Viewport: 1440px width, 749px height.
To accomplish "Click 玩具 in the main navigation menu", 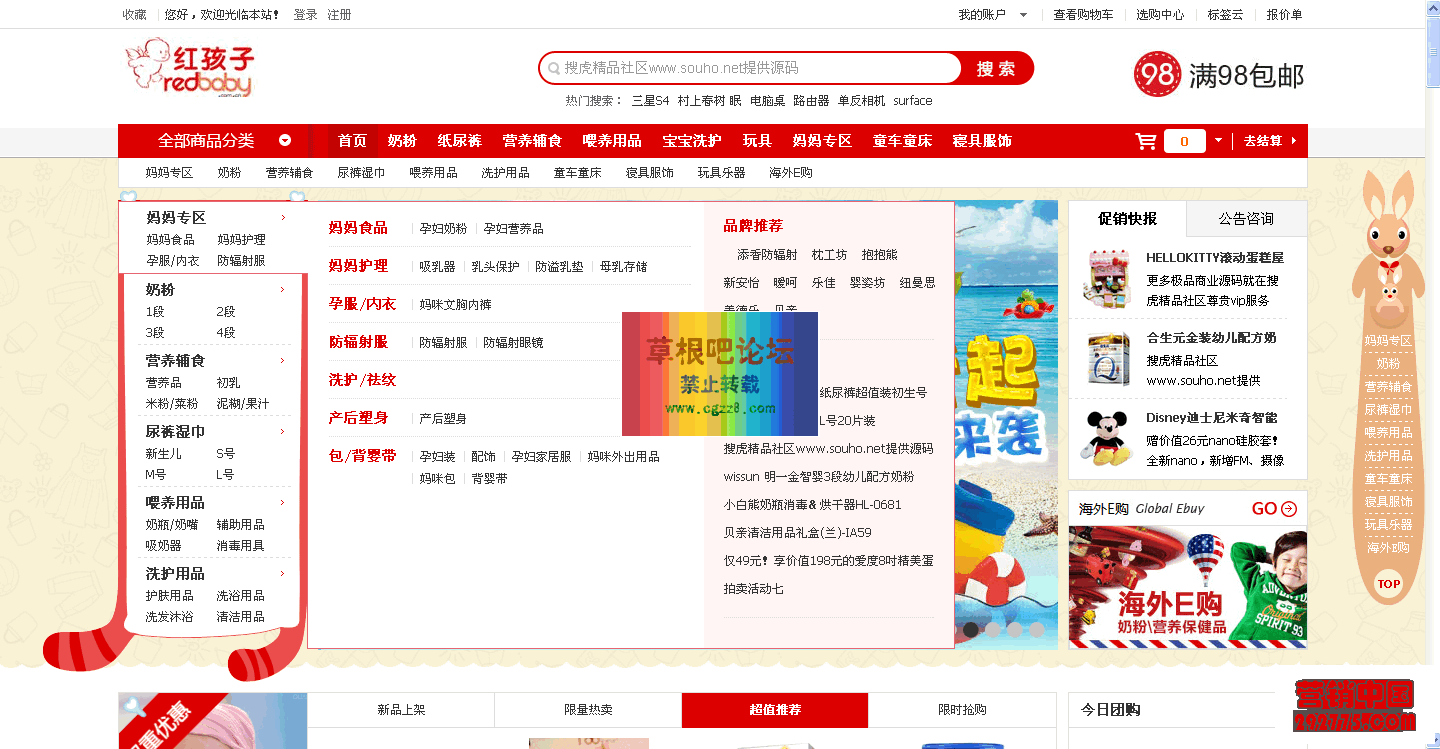I will (x=759, y=141).
